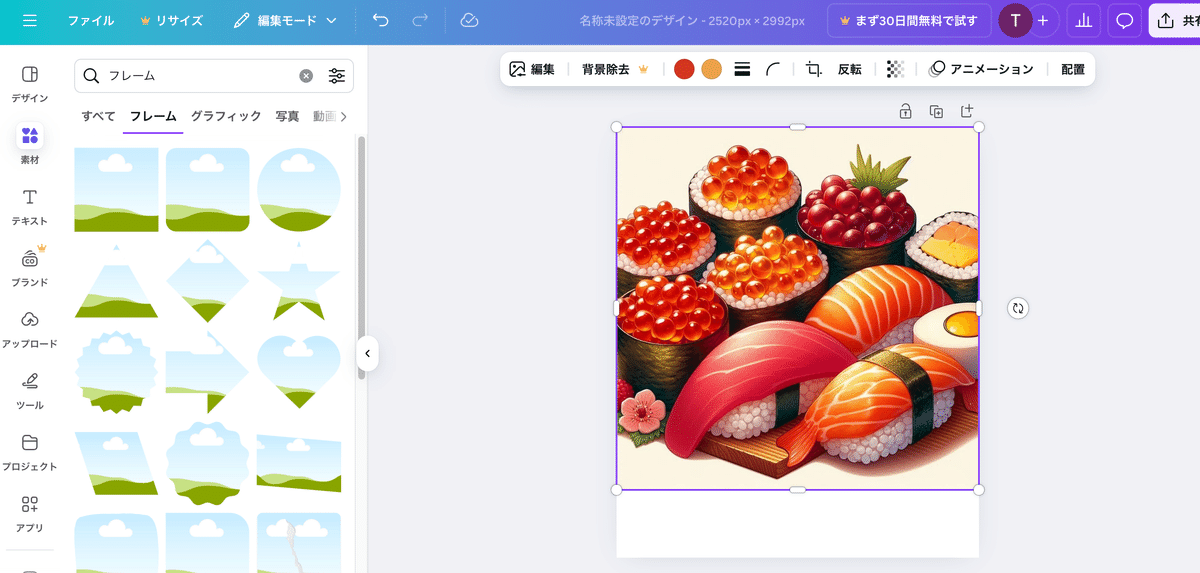Viewport: 1200px width, 573px height.
Task: Click 配置 position button
Action: tap(1073, 69)
